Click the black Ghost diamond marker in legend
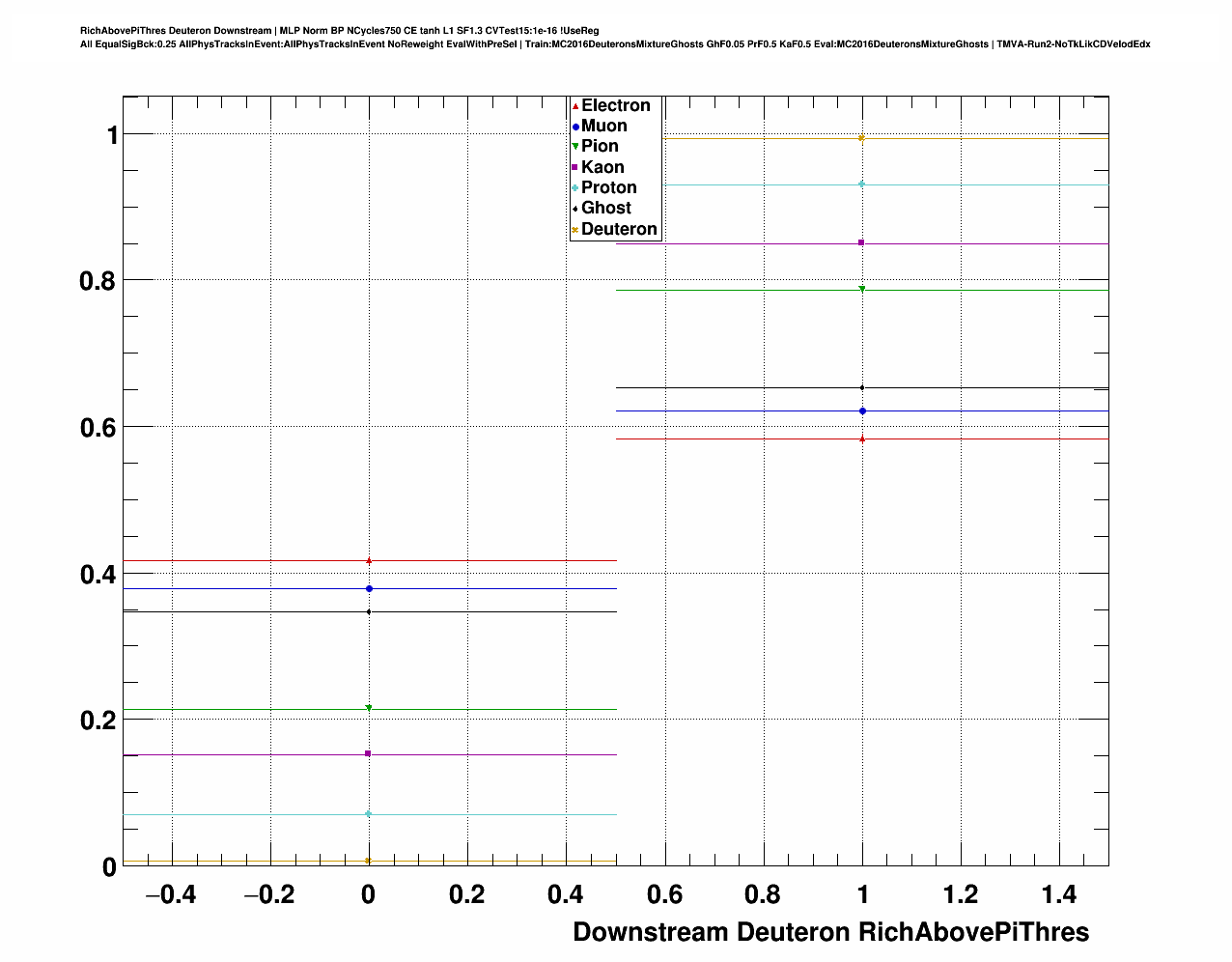The width and height of the screenshot is (1232, 962). click(x=576, y=209)
